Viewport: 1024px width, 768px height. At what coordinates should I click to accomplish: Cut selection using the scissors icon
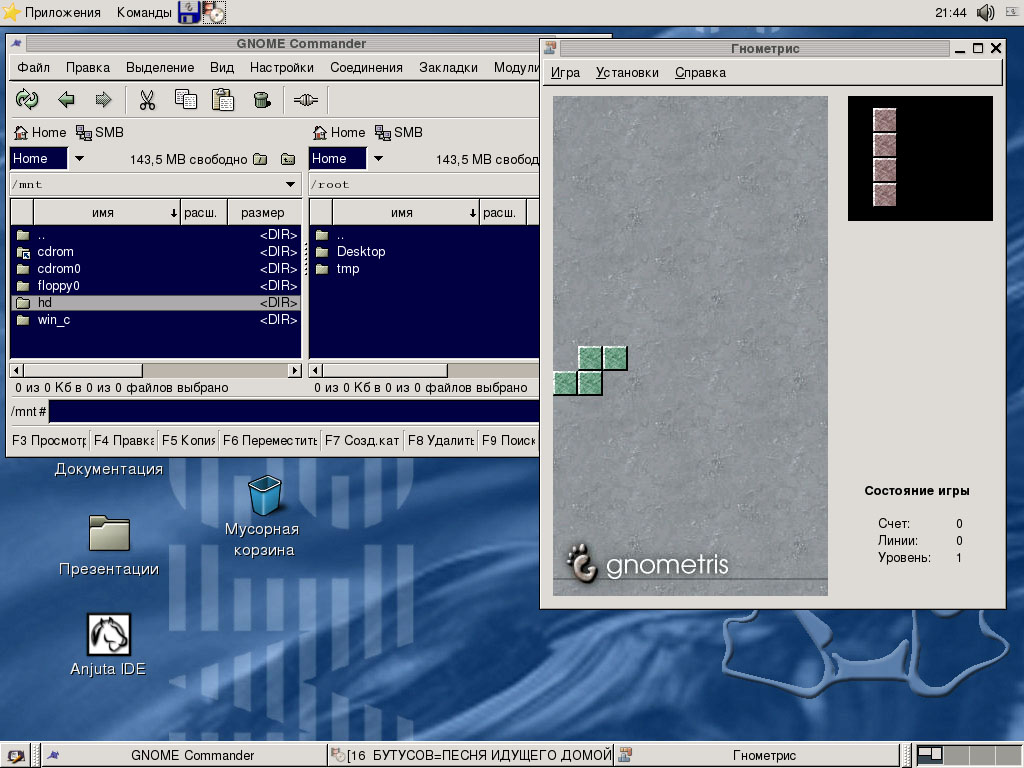point(148,99)
